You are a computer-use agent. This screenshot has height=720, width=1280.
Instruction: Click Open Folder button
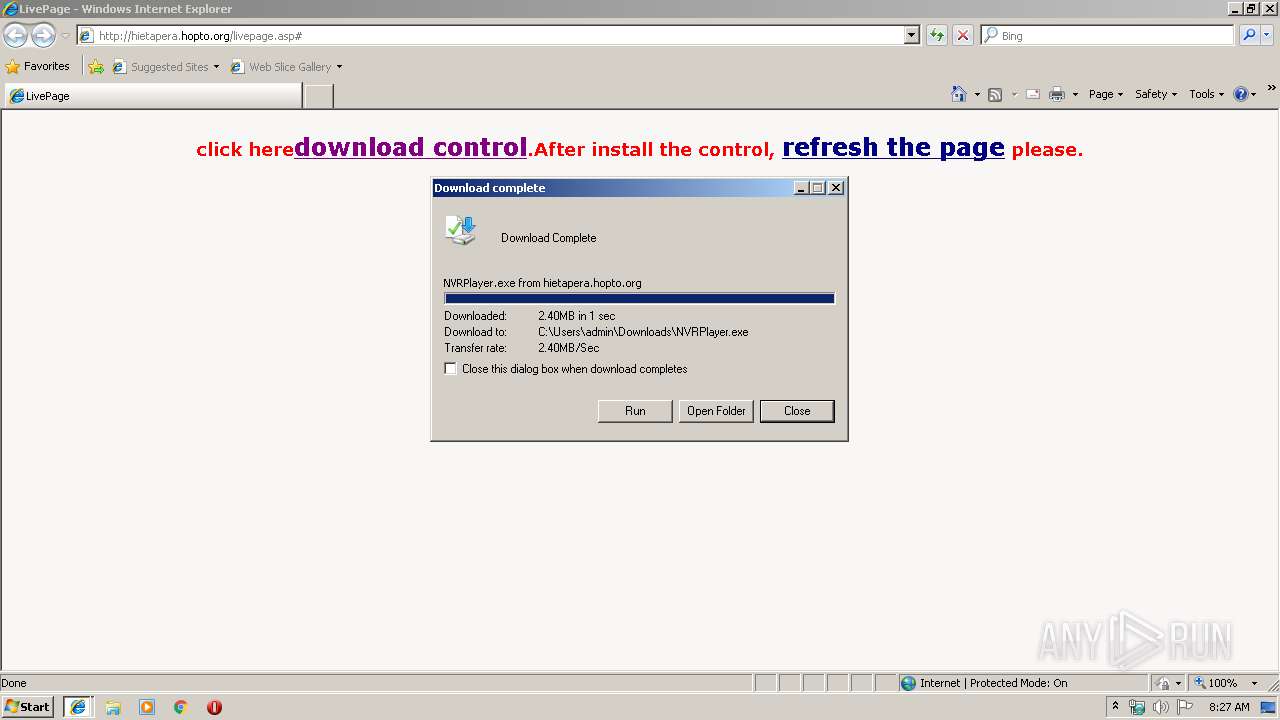(x=716, y=411)
